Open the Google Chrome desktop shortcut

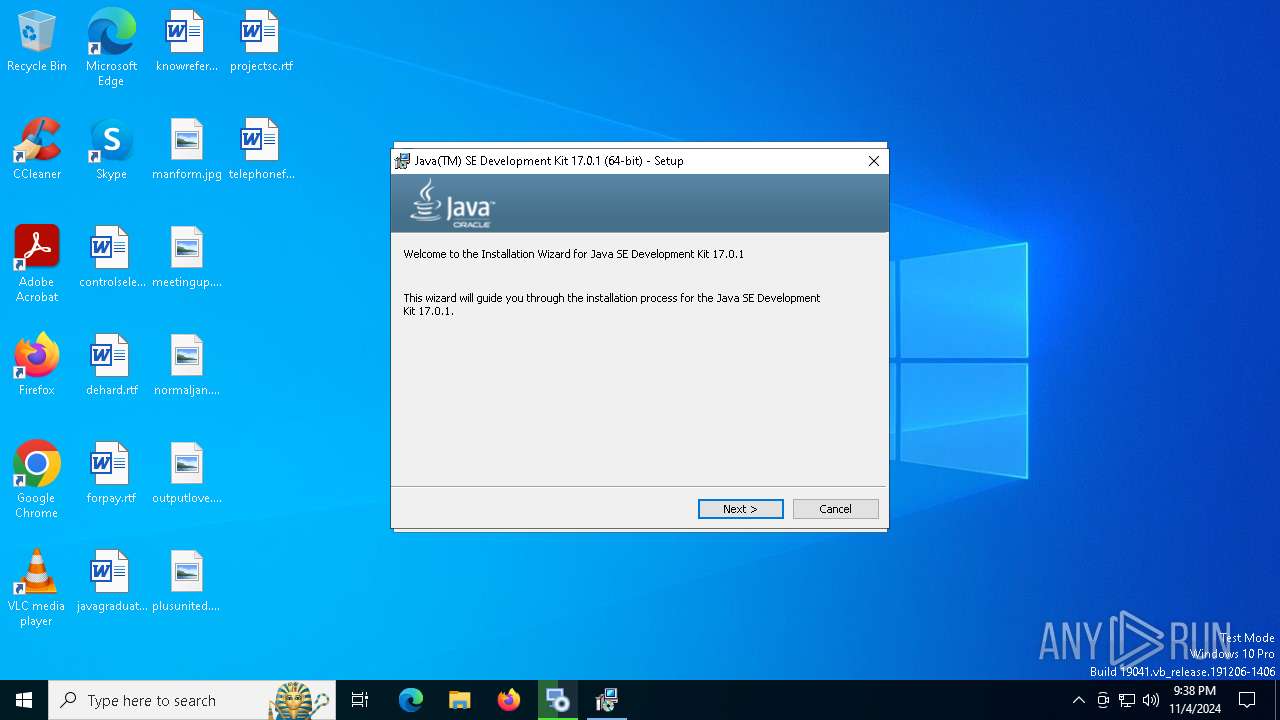(37, 480)
